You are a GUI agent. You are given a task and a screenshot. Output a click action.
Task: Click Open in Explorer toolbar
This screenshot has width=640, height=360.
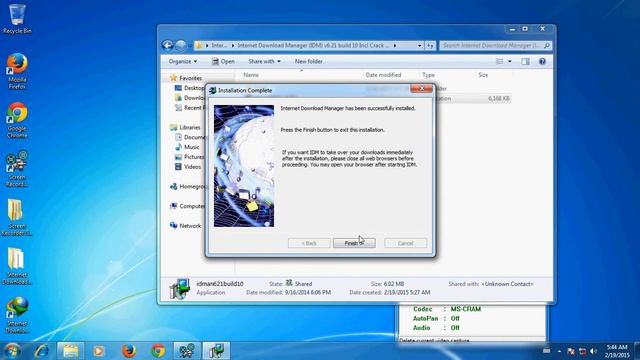(x=223, y=61)
